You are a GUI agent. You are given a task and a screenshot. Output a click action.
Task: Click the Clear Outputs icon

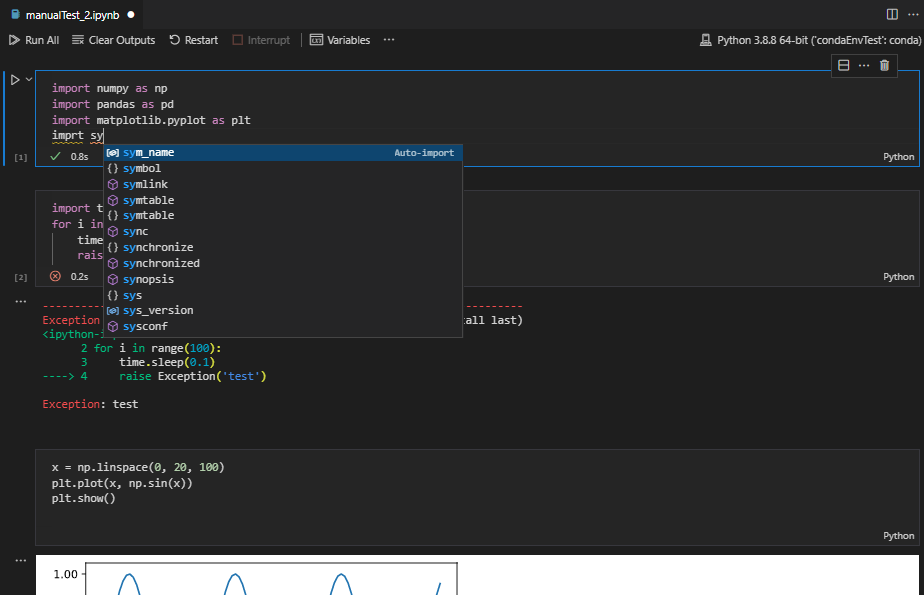pyautogui.click(x=77, y=40)
